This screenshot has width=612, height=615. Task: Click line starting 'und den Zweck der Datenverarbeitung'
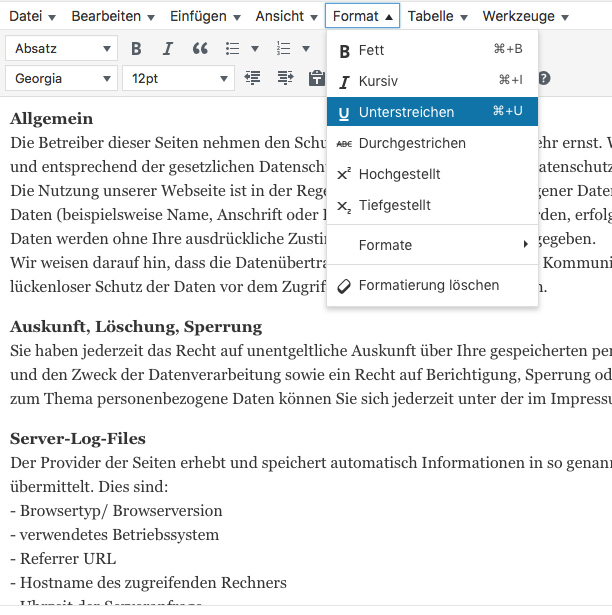(x=311, y=375)
